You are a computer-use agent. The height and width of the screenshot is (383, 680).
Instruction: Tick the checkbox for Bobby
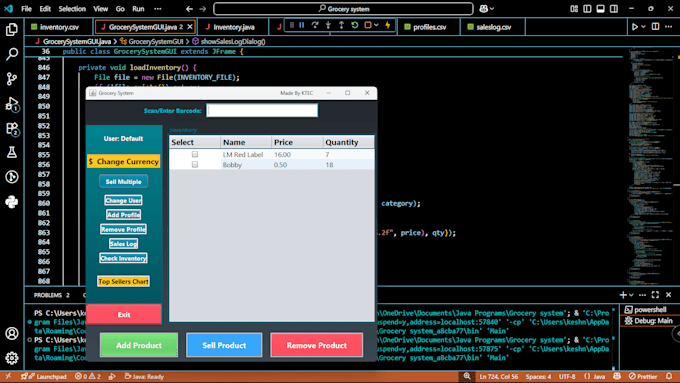pyautogui.click(x=195, y=165)
